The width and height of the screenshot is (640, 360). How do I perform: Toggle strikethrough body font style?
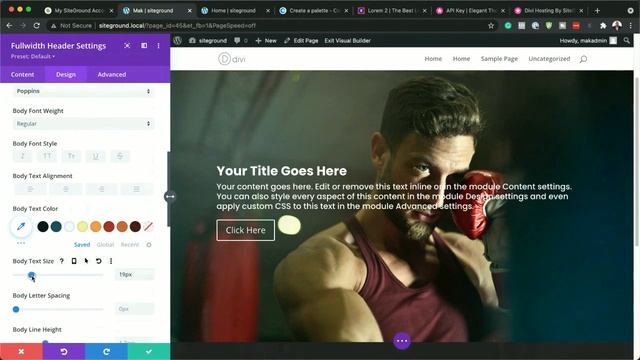[x=120, y=156]
